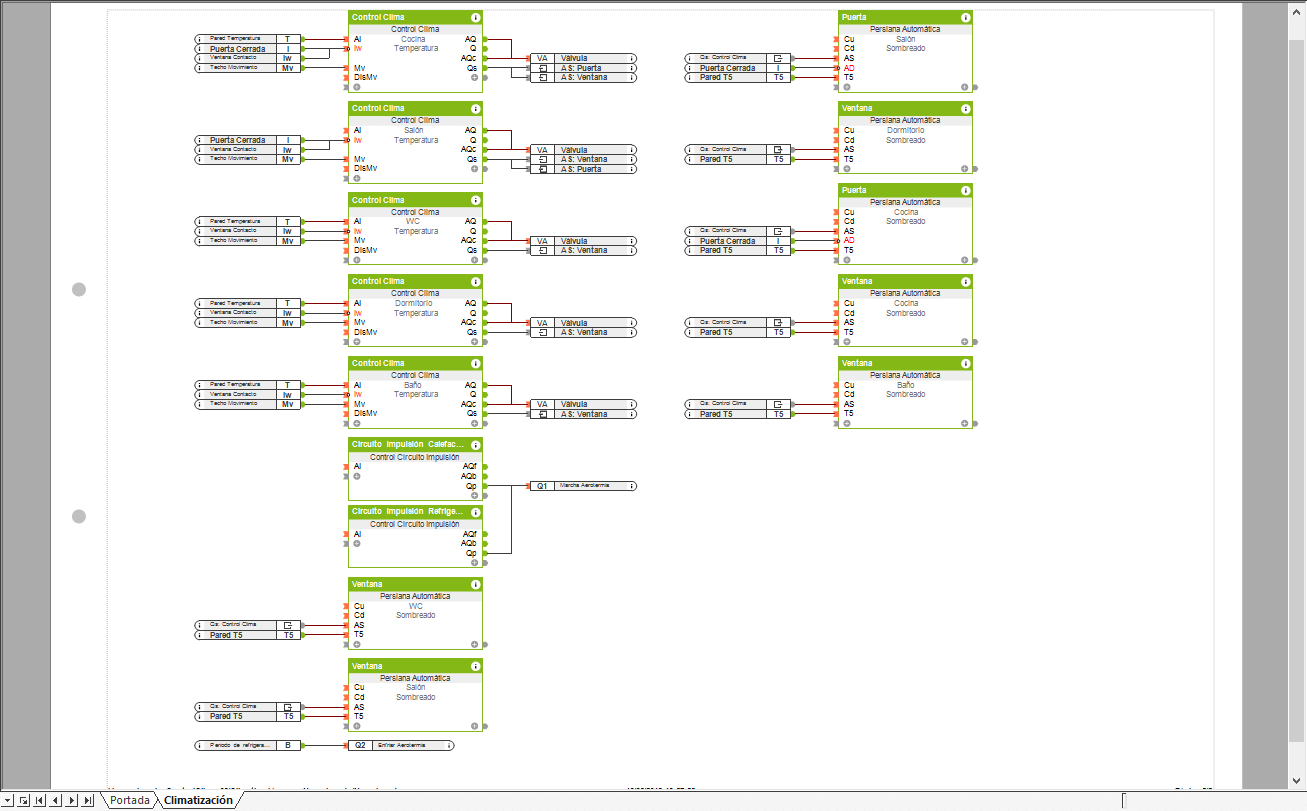Select the Circuito Impulsión Refrigeración block title
The width and height of the screenshot is (1307, 811).
(407, 511)
